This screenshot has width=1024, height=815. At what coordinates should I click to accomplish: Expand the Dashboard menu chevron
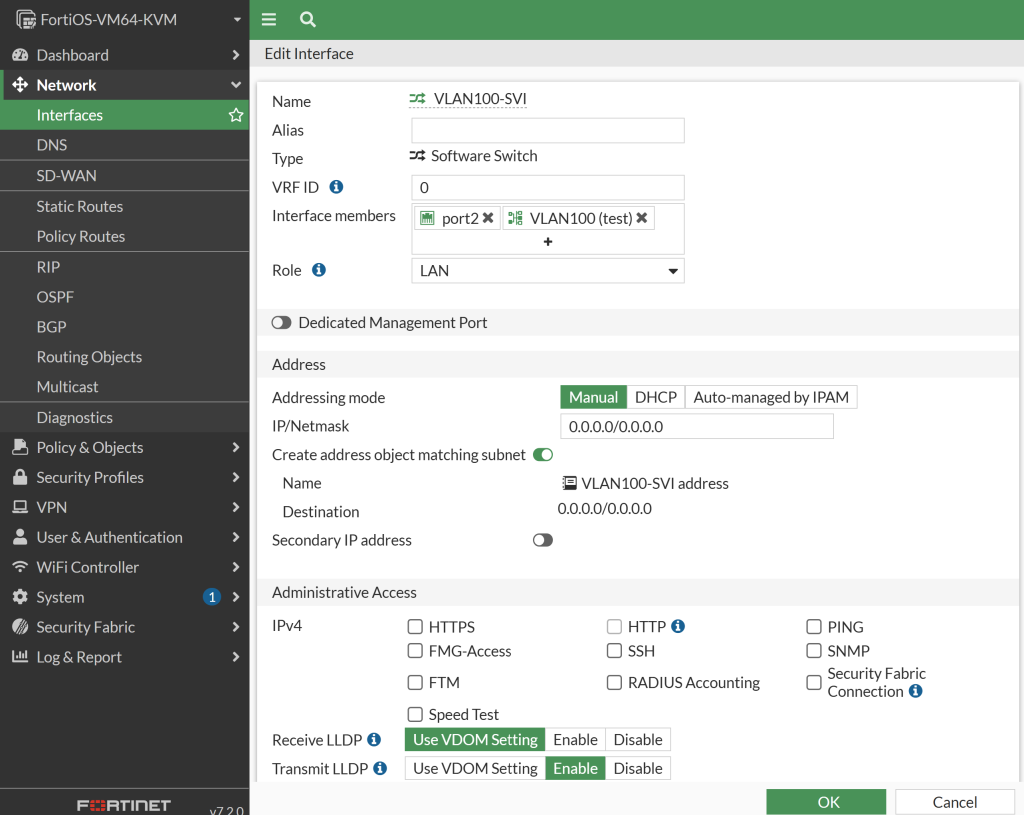coord(236,55)
